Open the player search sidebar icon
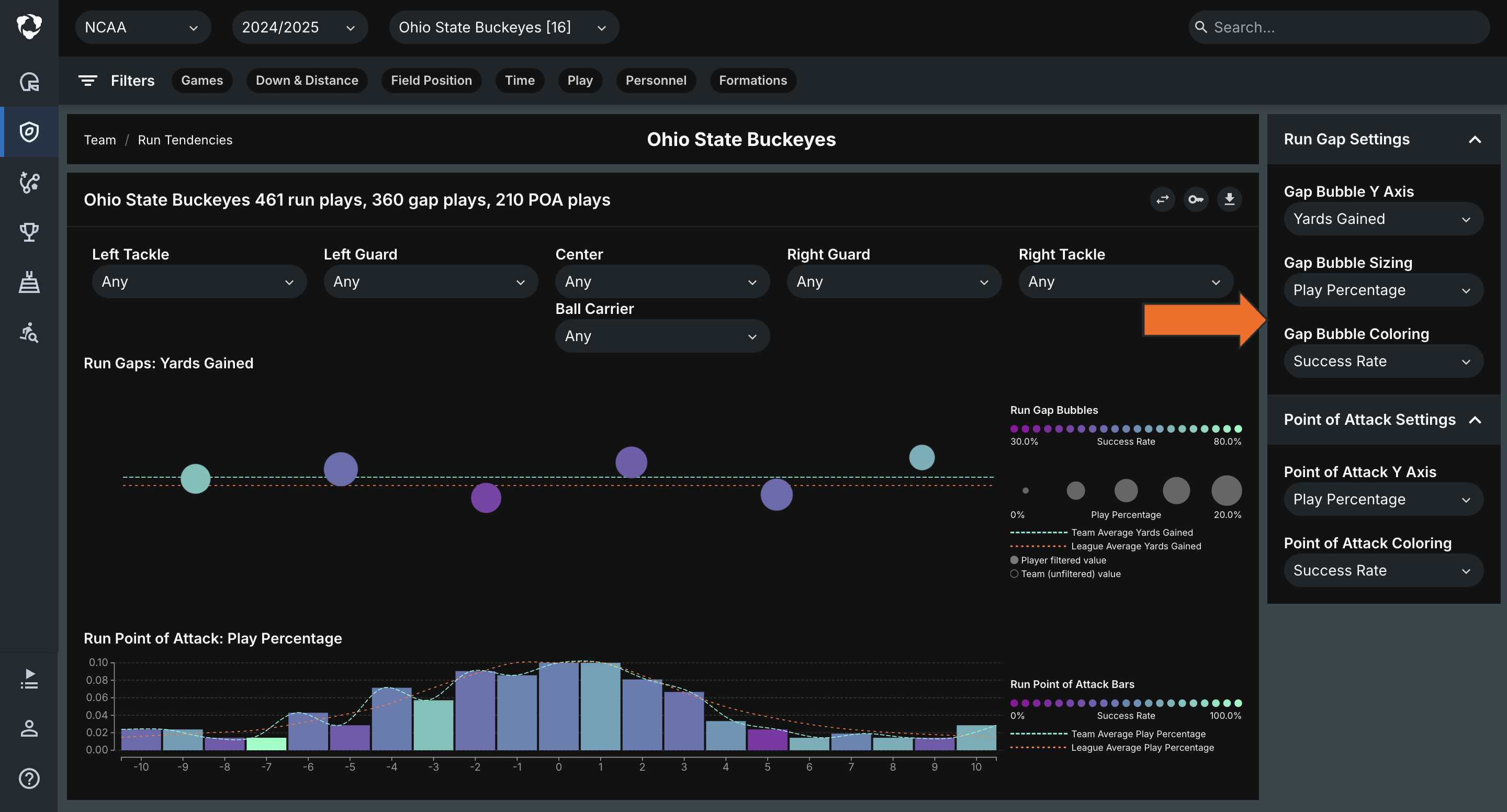This screenshot has width=1507, height=812. (x=29, y=333)
